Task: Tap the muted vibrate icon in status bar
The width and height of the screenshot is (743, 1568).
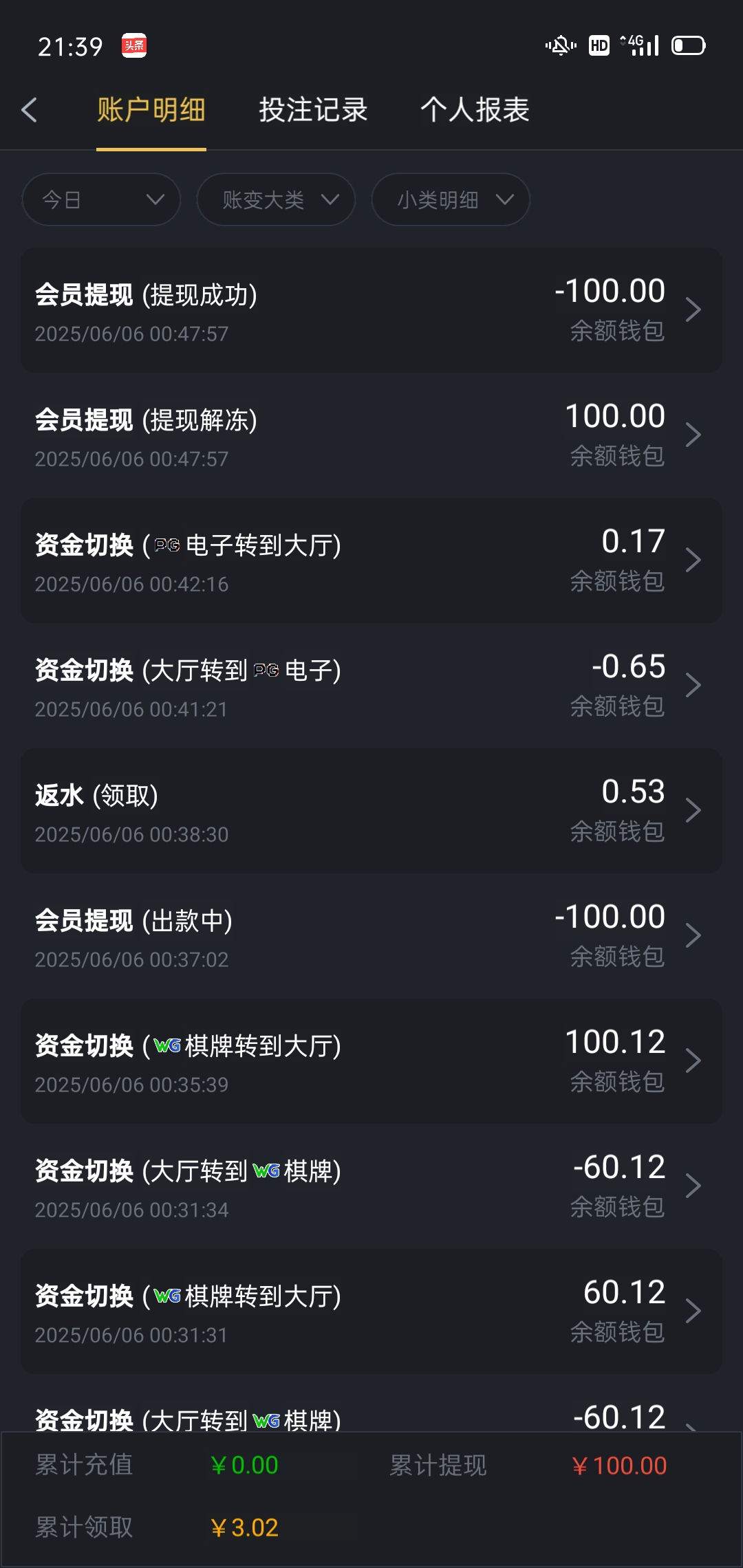Action: pos(561,45)
